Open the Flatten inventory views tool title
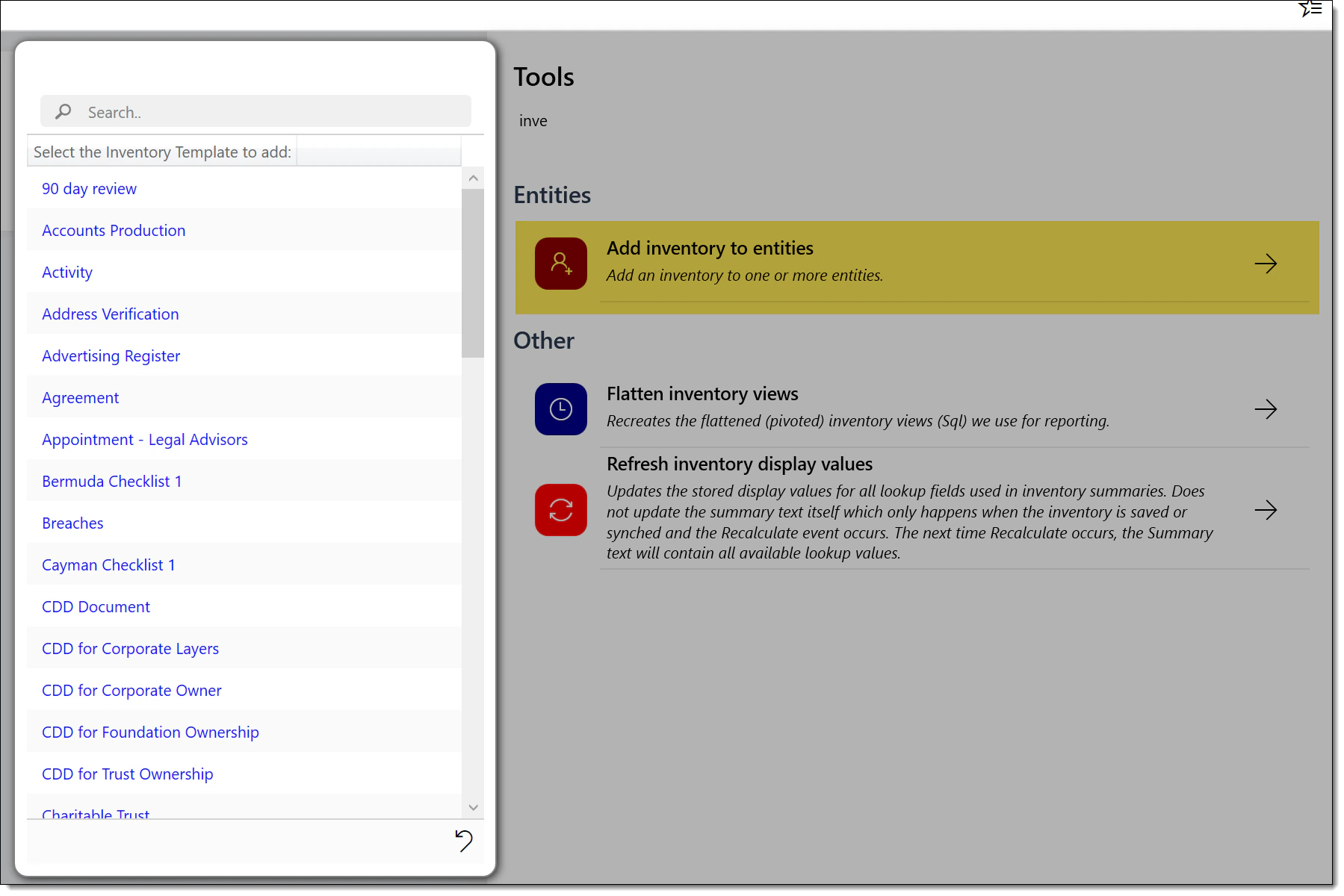The width and height of the screenshot is (1344, 896). (702, 393)
